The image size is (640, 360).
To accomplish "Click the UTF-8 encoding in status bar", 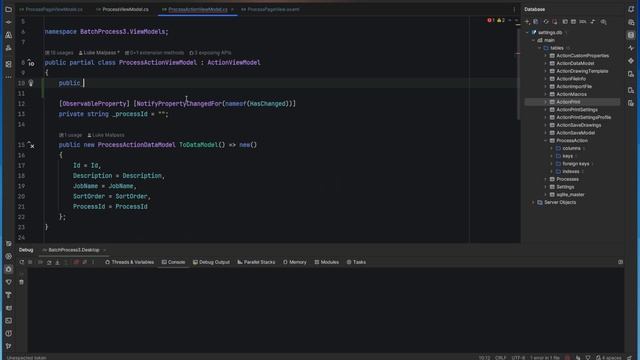I will (x=518, y=358).
